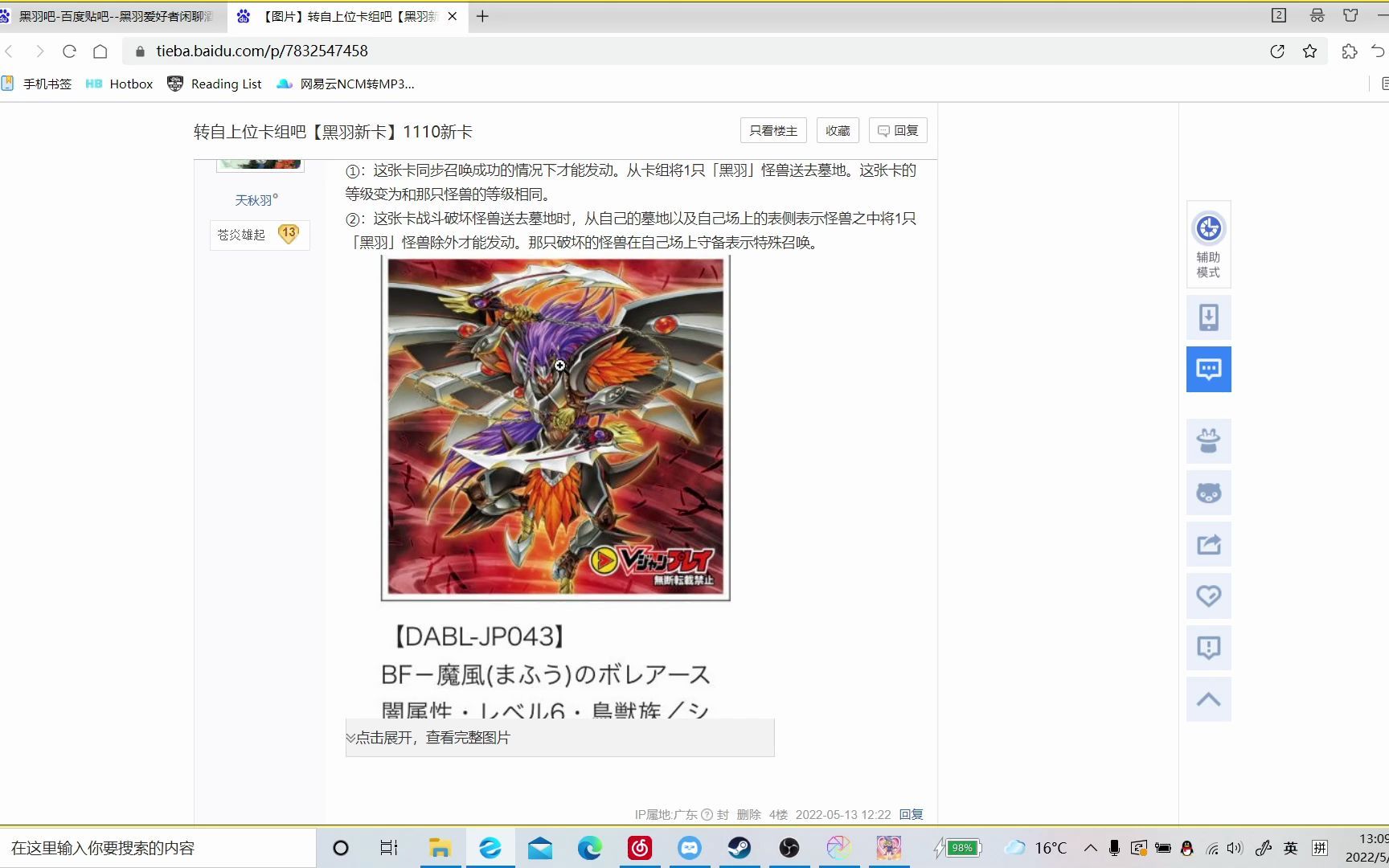Click the 回复 button in thread header
The height and width of the screenshot is (868, 1389).
tap(898, 131)
